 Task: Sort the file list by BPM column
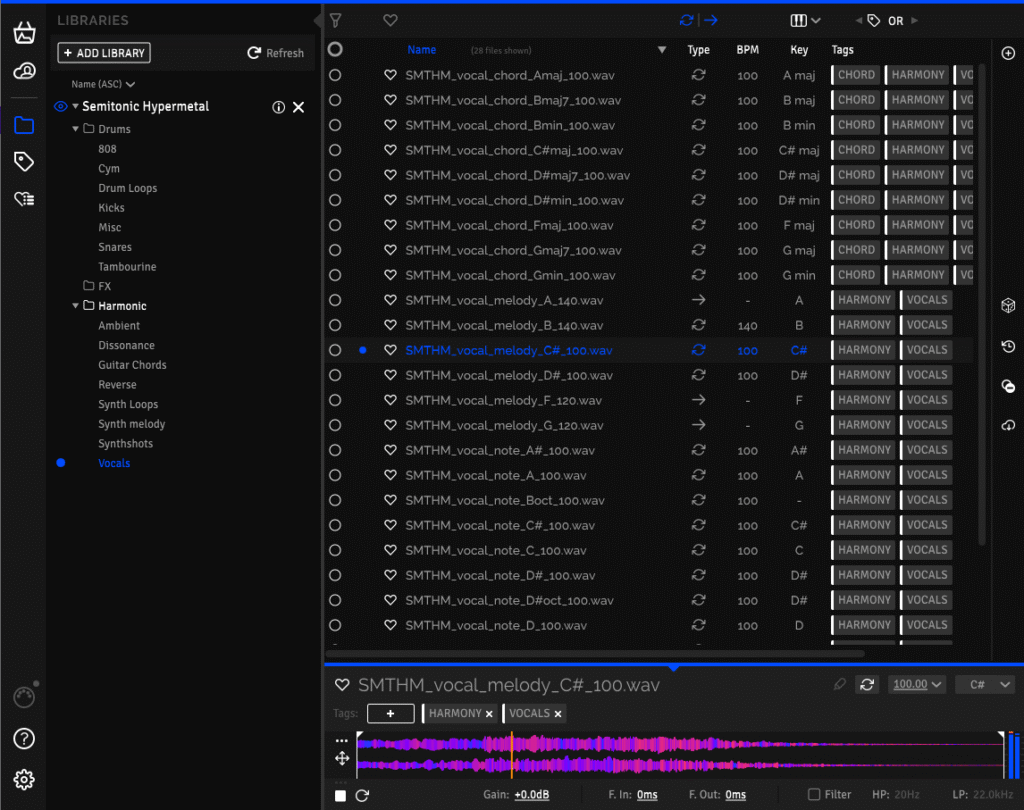(x=747, y=50)
